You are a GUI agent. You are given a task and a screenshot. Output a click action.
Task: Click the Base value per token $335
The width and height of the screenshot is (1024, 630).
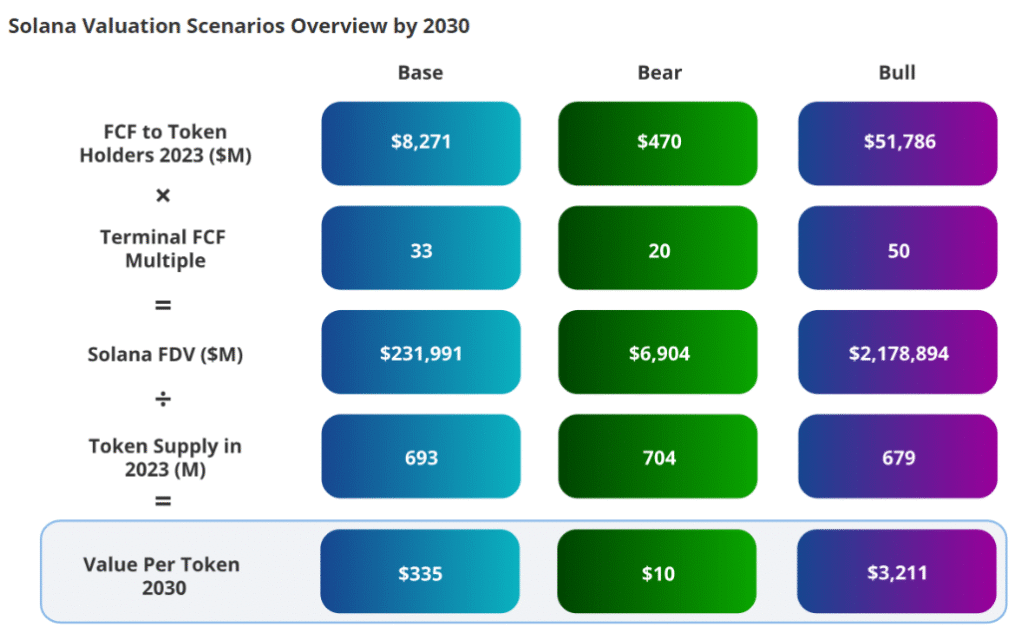click(421, 573)
